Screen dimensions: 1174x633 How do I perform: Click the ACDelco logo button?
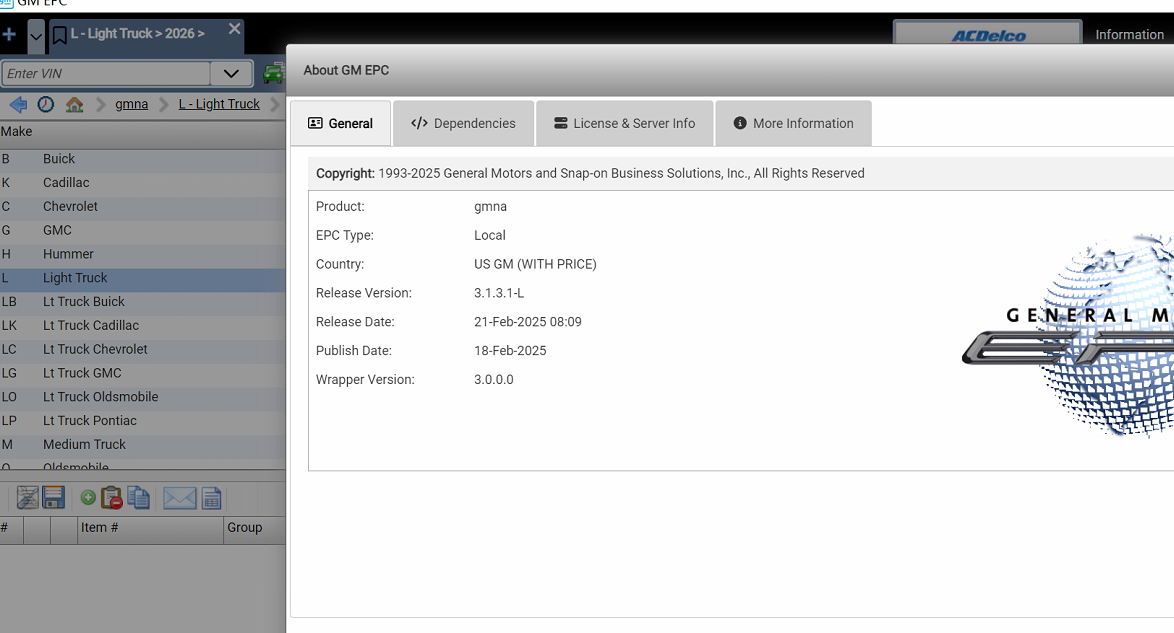click(988, 34)
